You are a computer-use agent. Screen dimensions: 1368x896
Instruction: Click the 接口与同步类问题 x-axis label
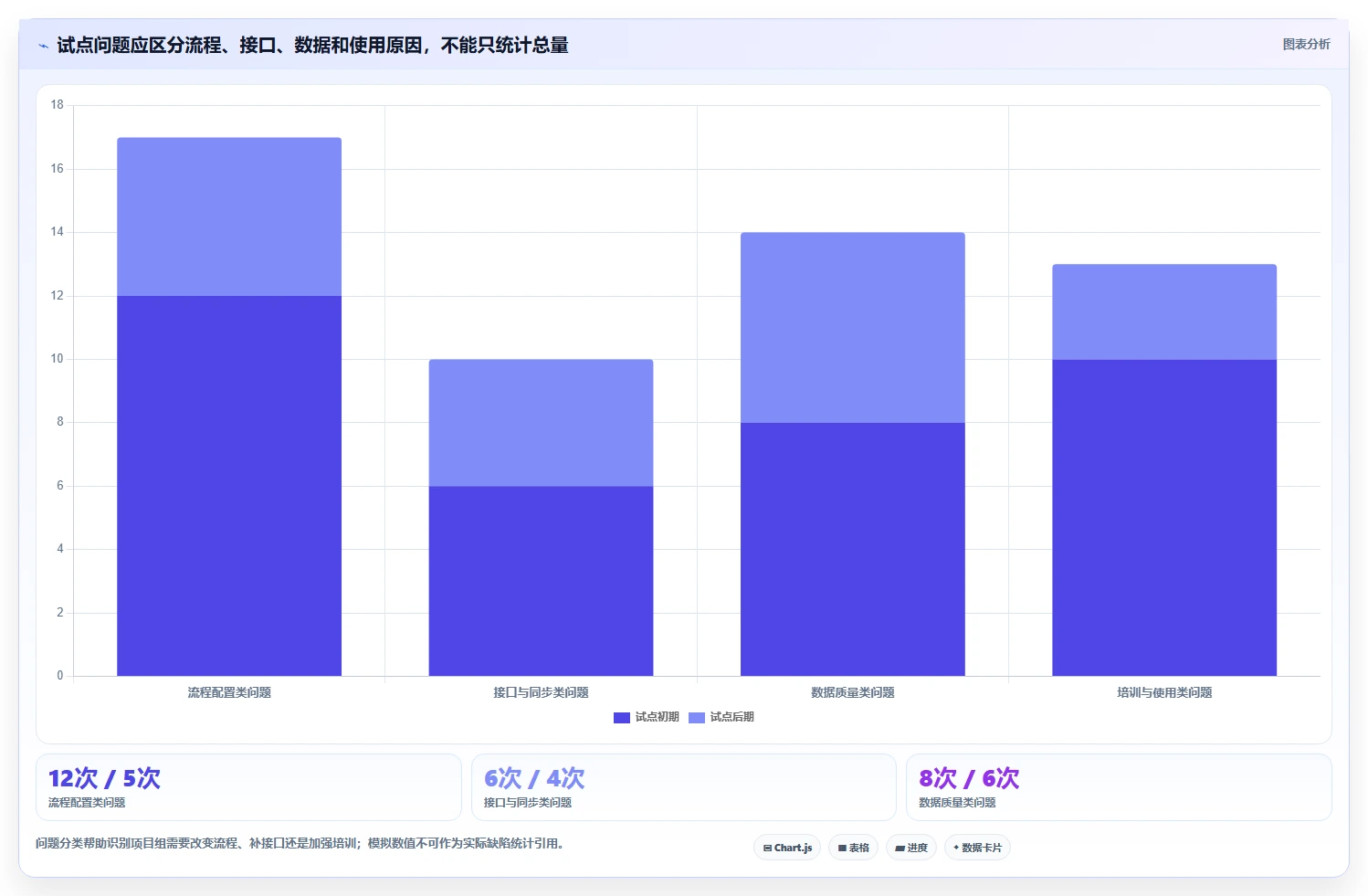pyautogui.click(x=541, y=692)
